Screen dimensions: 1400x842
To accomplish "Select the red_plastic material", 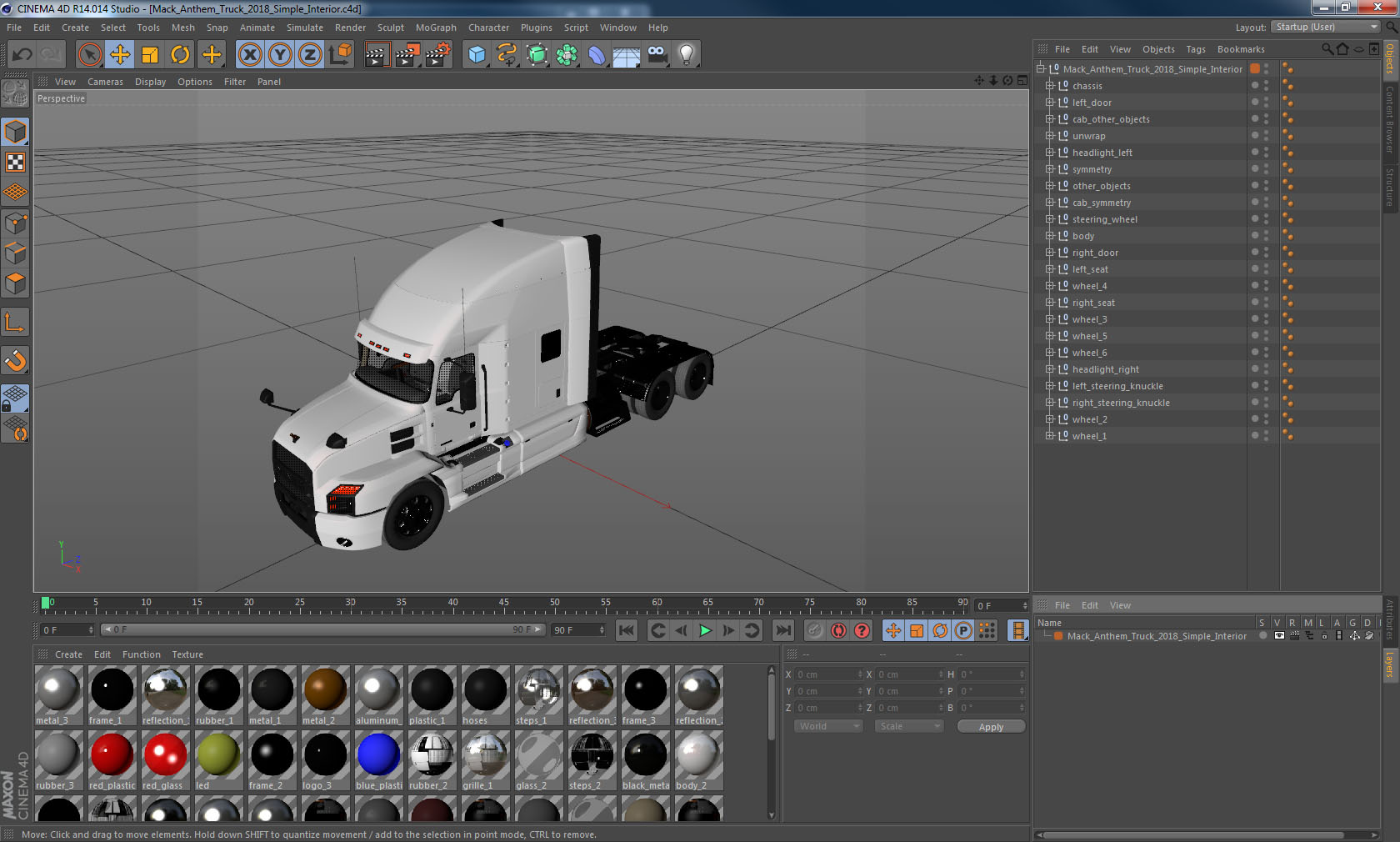I will tap(112, 760).
